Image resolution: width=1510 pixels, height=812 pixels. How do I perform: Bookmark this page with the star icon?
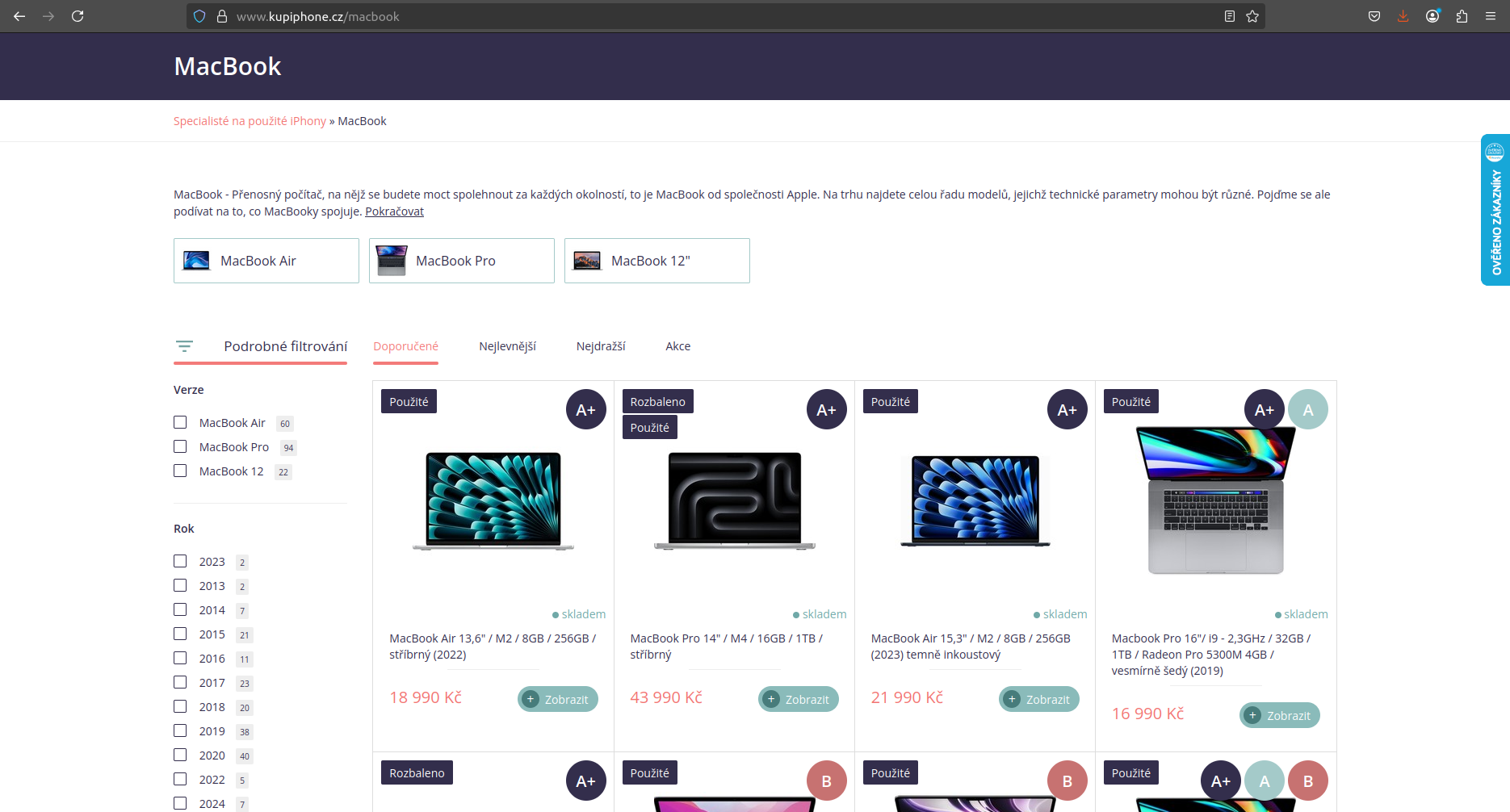[1252, 16]
